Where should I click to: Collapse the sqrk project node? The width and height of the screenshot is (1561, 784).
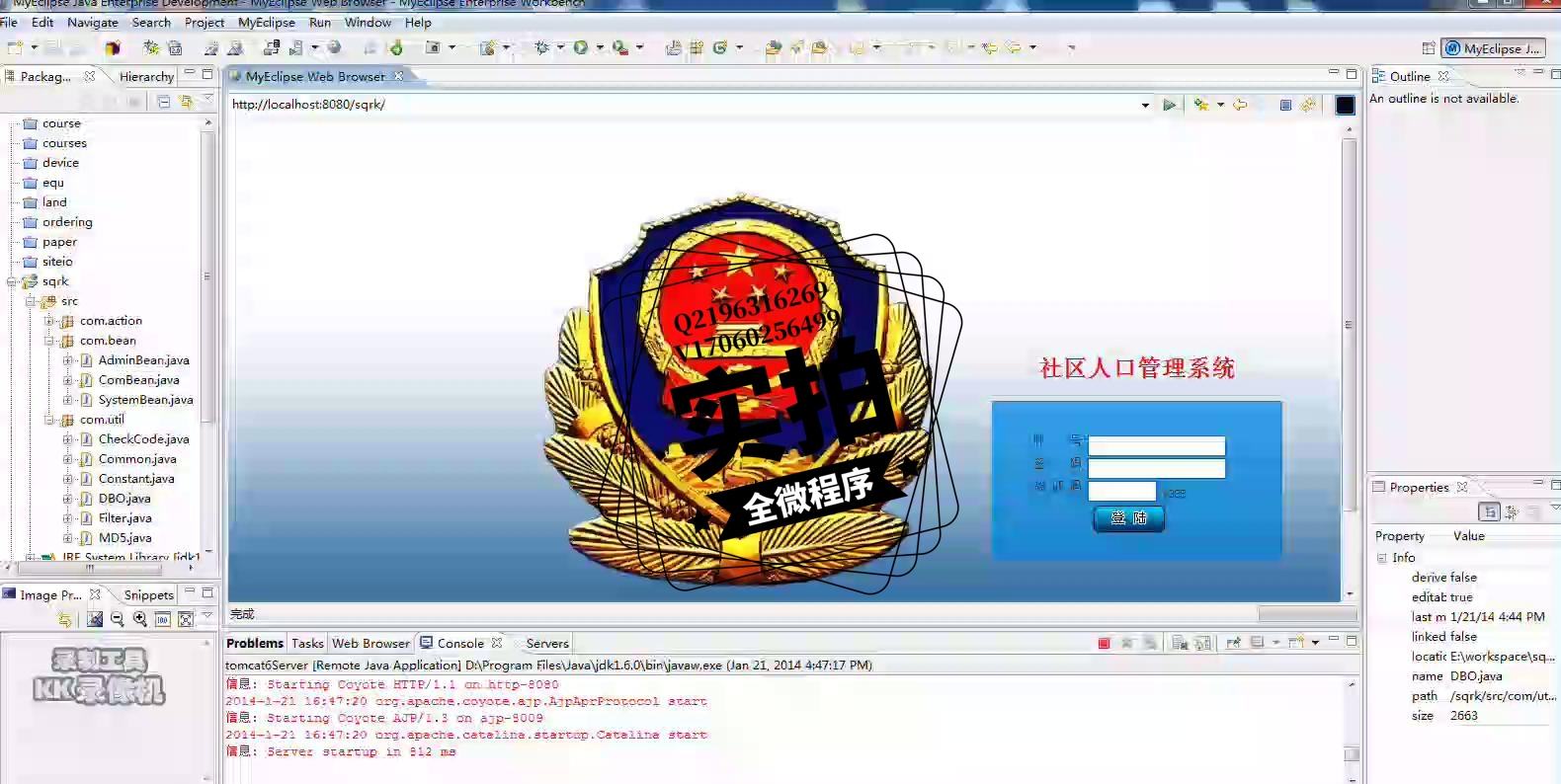click(x=12, y=281)
